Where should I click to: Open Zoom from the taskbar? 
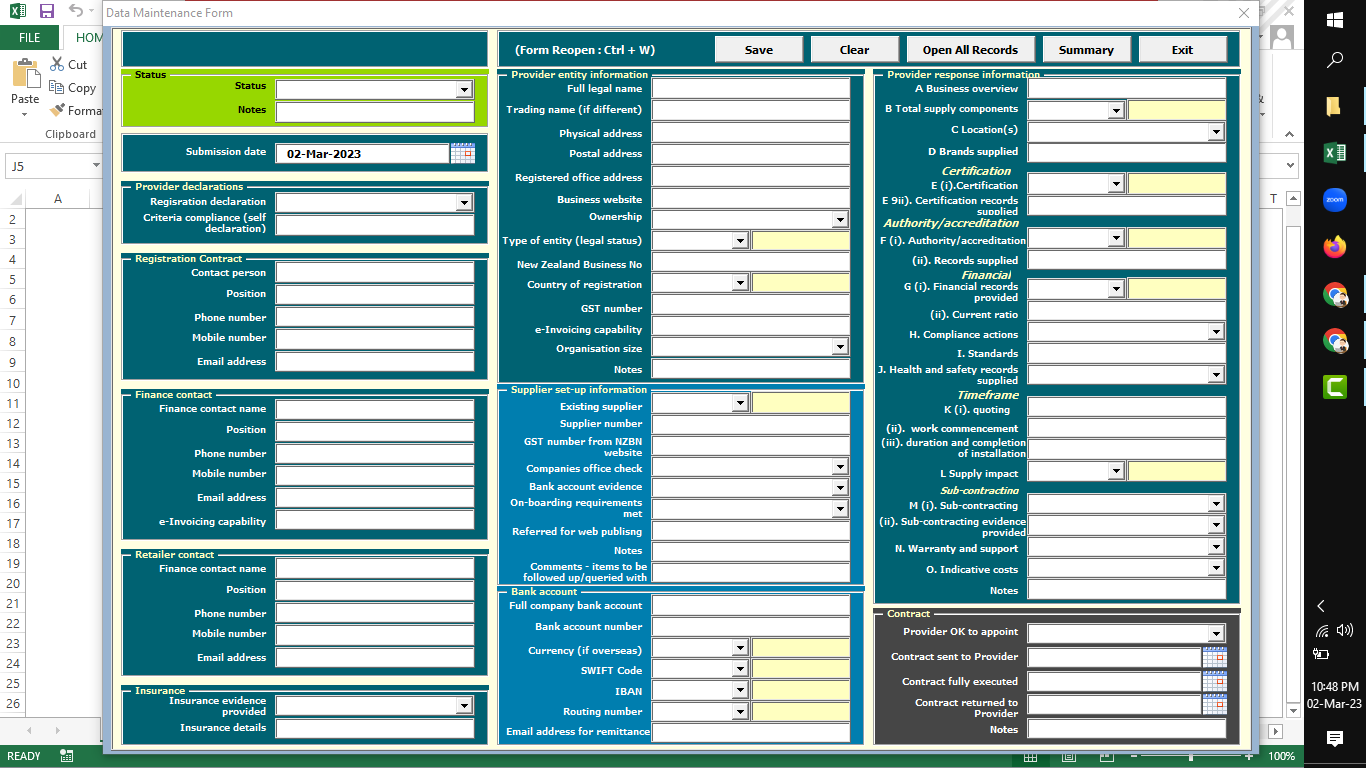click(1335, 200)
